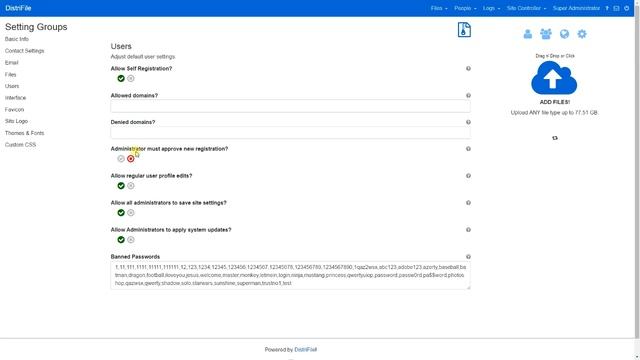Open the Logs dropdown menu

[x=491, y=8]
